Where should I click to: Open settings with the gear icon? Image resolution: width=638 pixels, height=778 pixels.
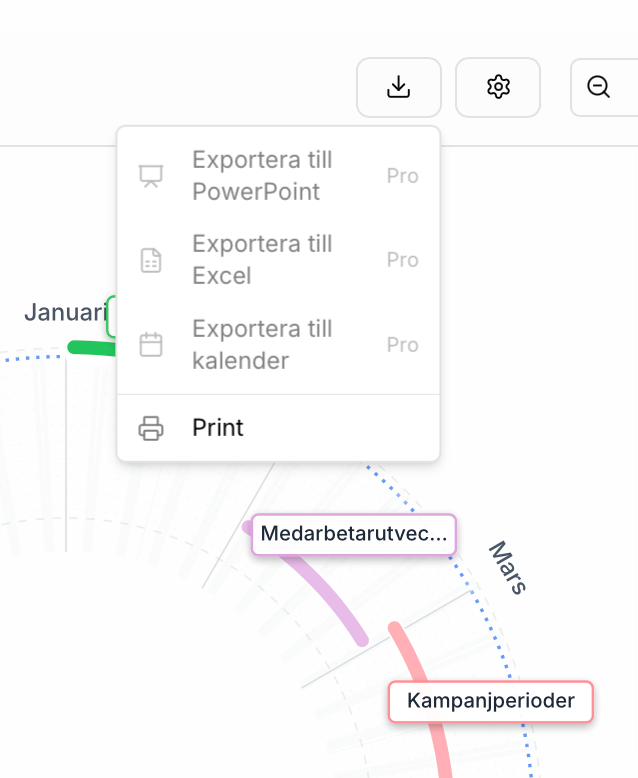(498, 87)
